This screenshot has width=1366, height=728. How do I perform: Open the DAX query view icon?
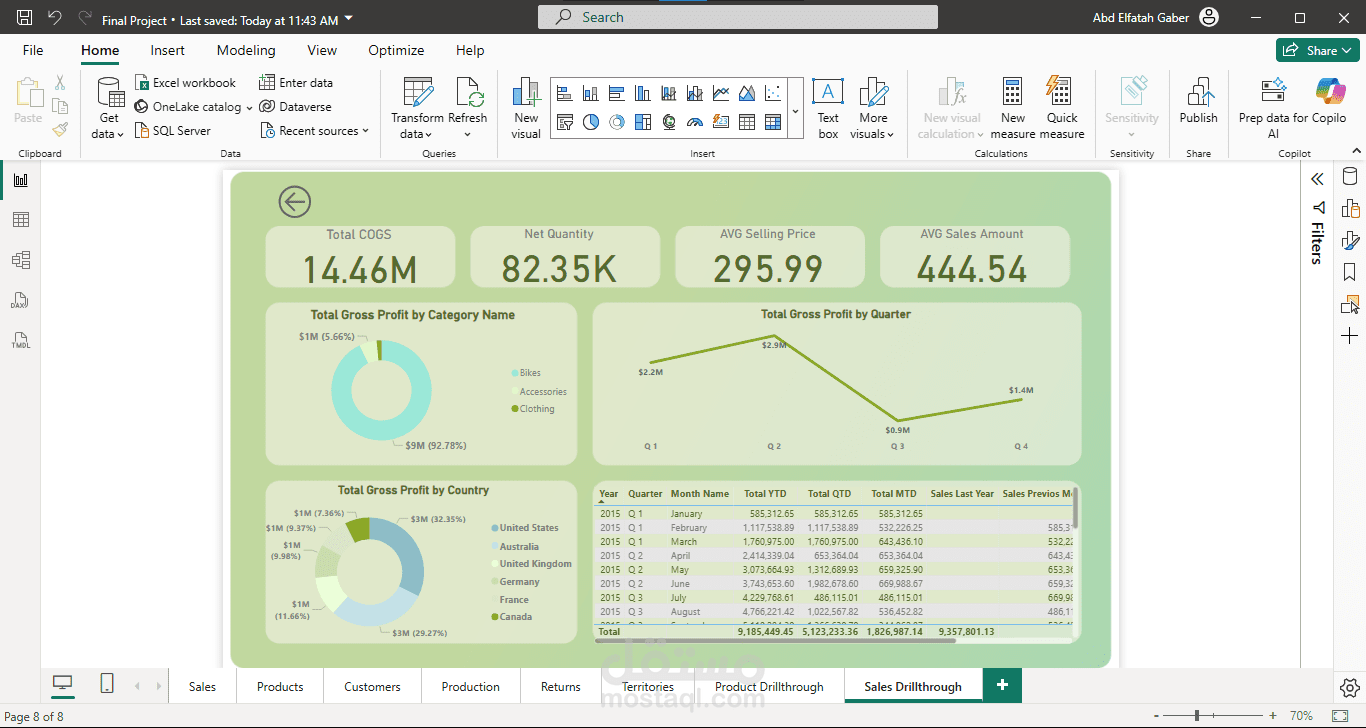click(x=21, y=300)
